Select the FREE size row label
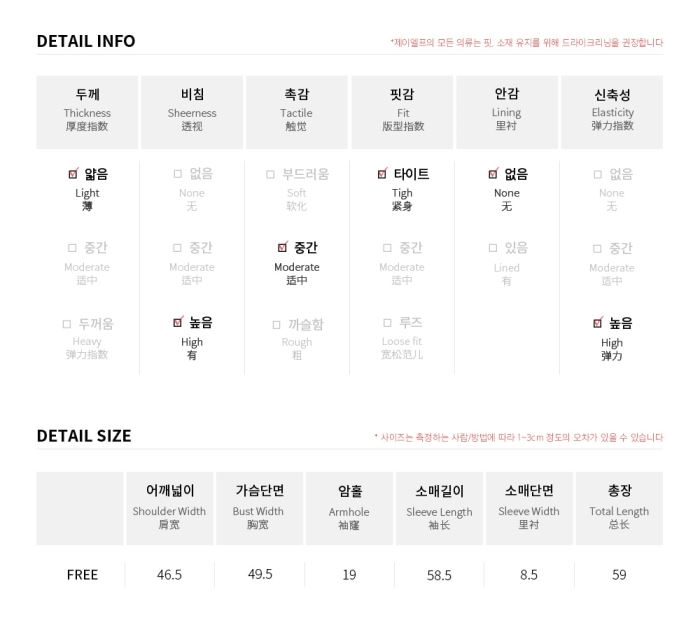700x625 pixels. tap(82, 575)
